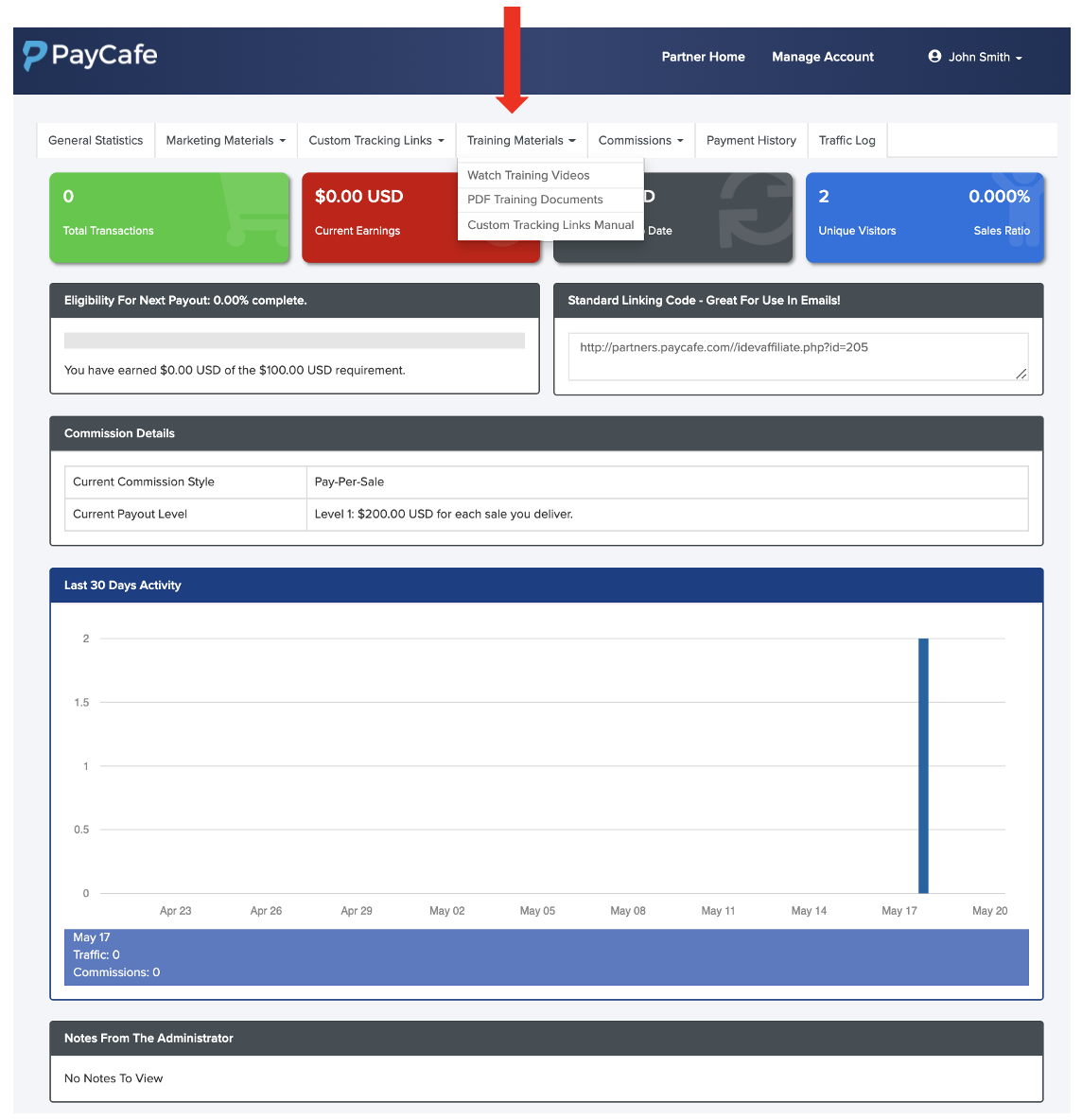
Task: Click the Pay-Per-Sale commission style cell
Action: pos(667,482)
